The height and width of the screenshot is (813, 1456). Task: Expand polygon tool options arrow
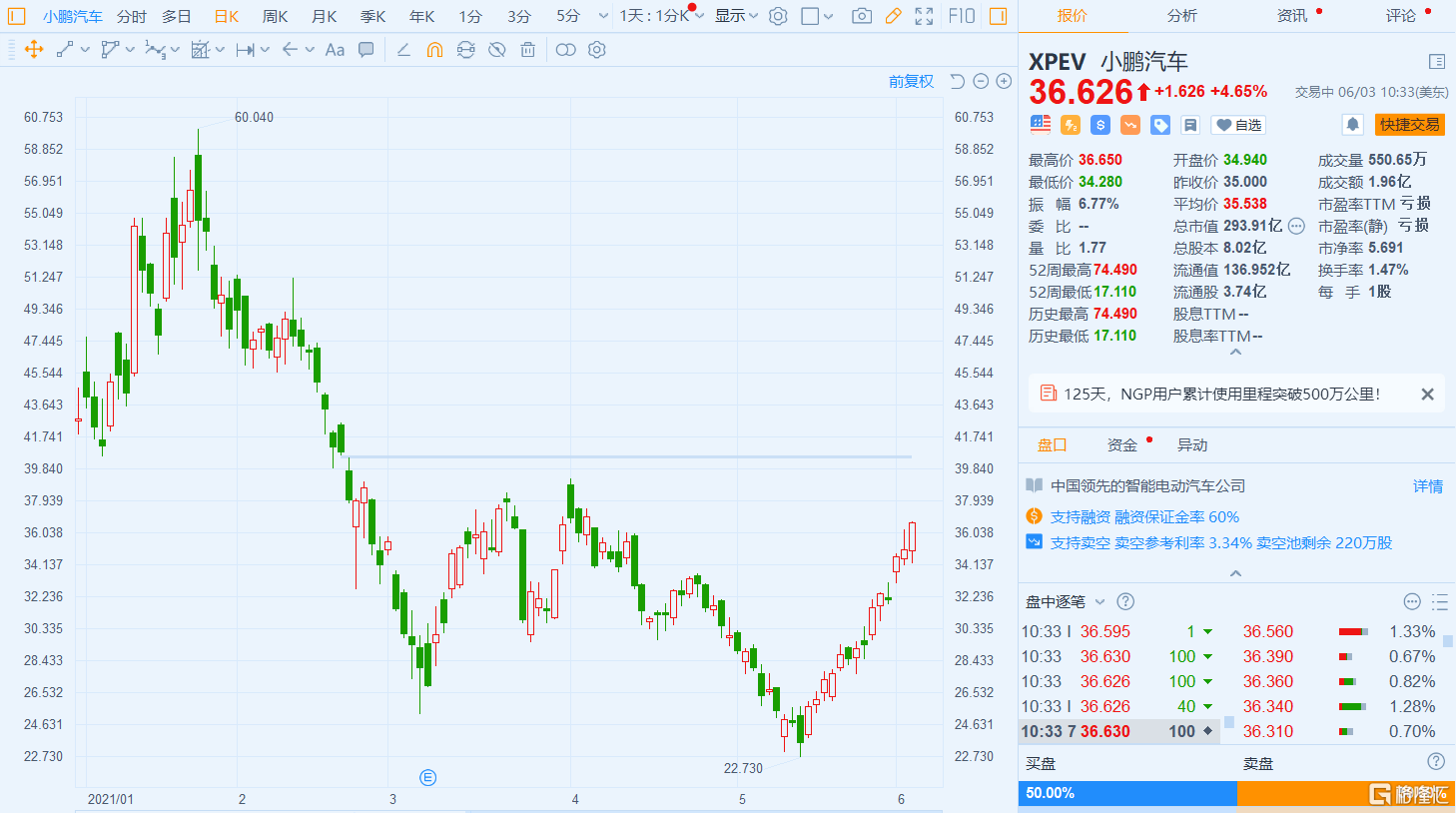coord(130,50)
